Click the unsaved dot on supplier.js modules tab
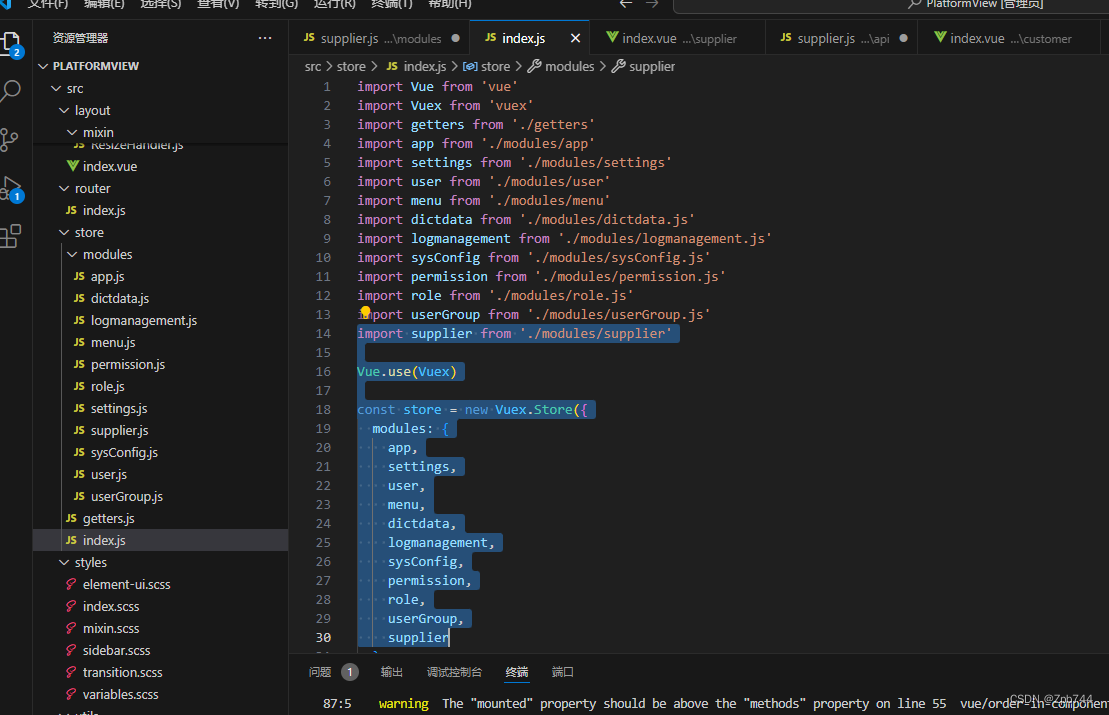1109x715 pixels. click(455, 38)
